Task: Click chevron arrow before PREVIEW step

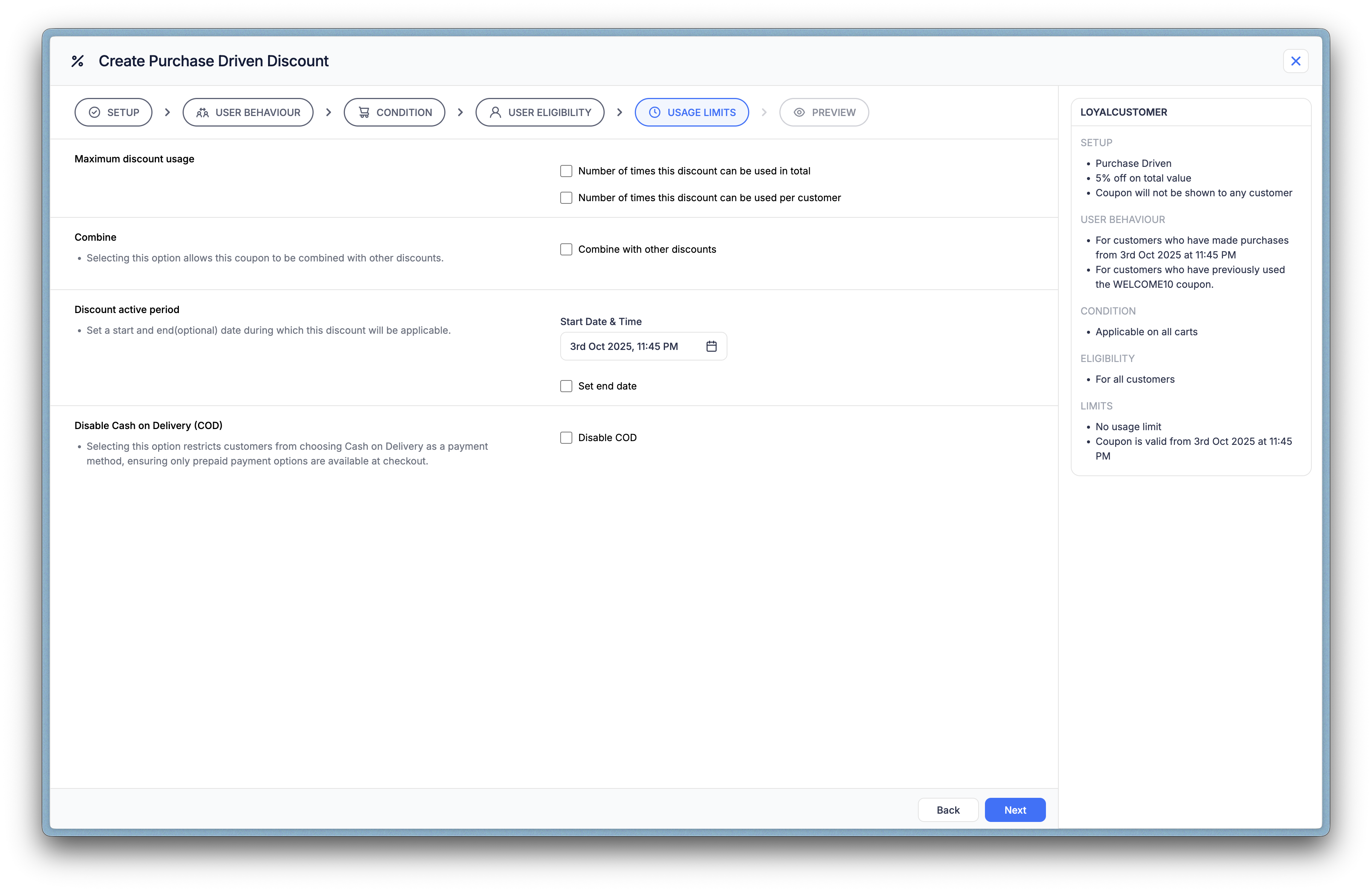Action: [764, 112]
